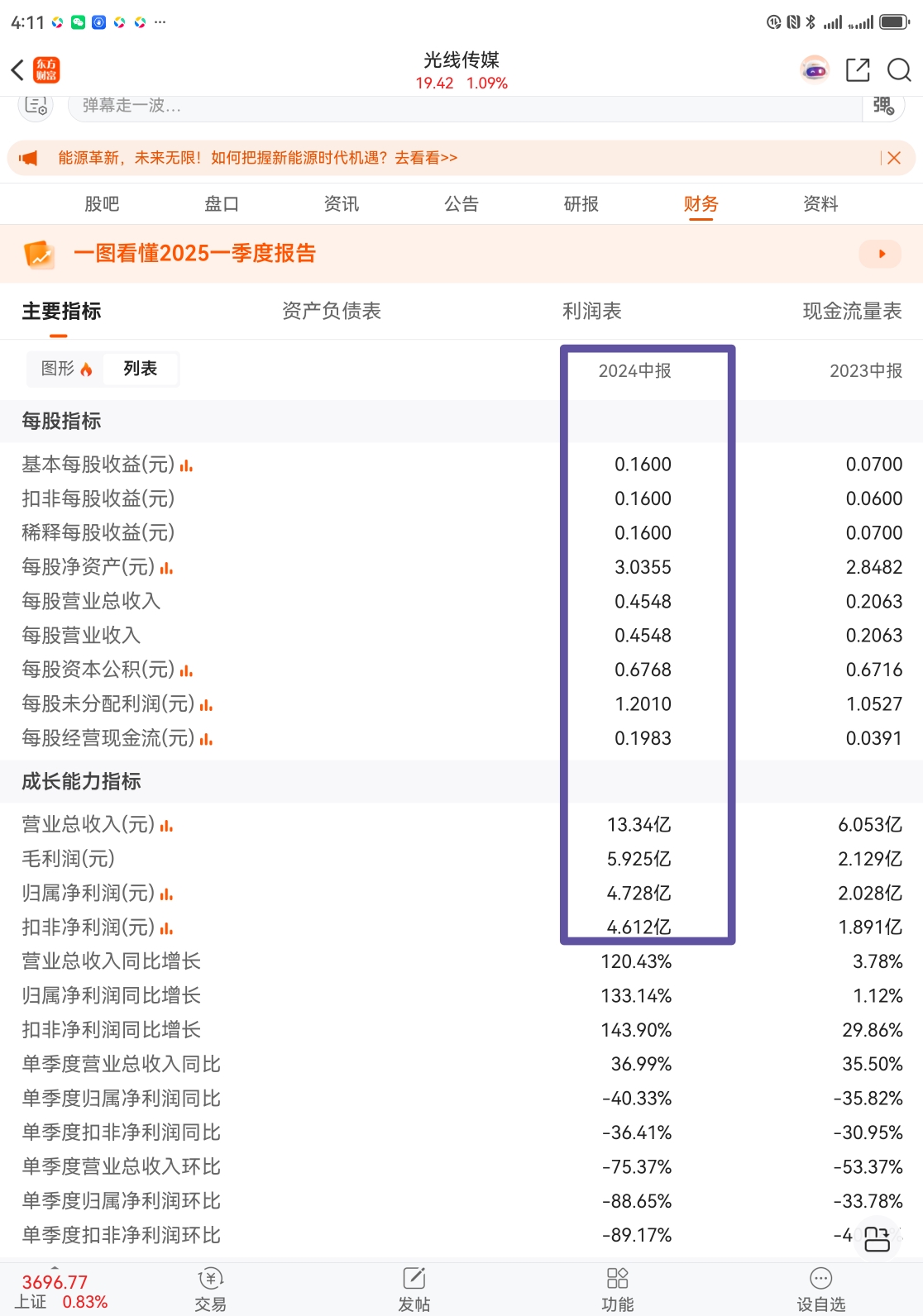
Task: Select the 财务 tab
Action: tap(701, 204)
